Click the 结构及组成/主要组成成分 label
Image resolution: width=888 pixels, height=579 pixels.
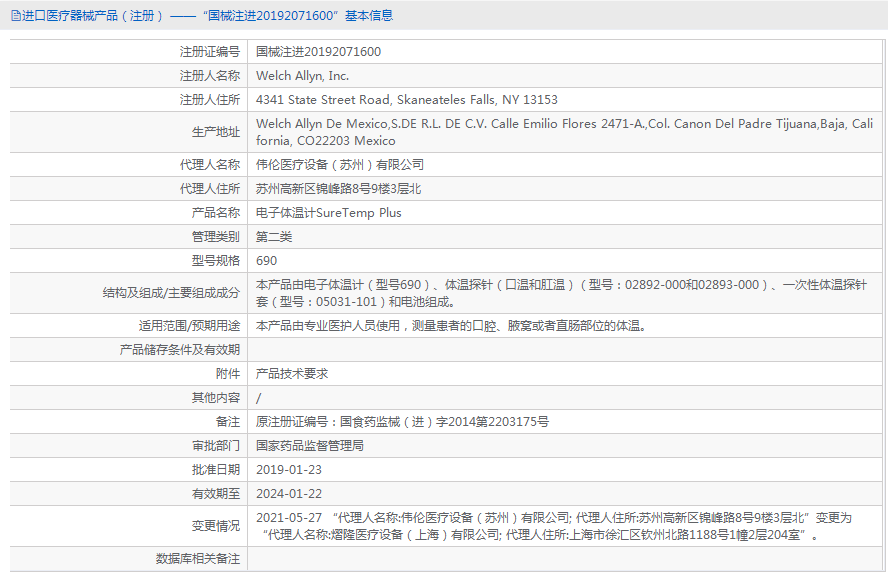pyautogui.click(x=171, y=293)
